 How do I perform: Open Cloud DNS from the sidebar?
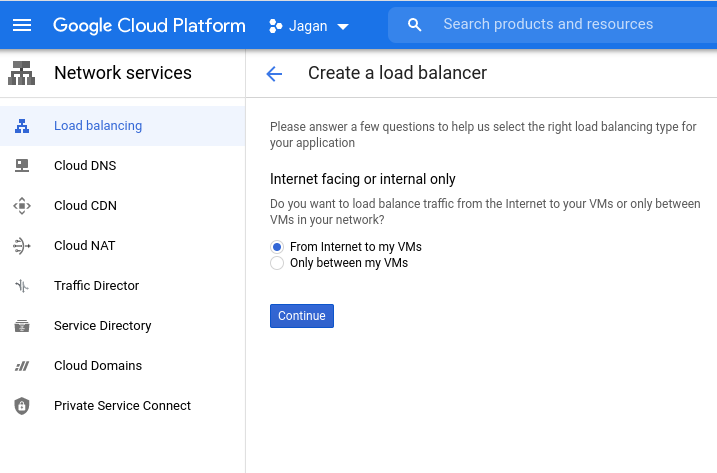click(x=85, y=166)
